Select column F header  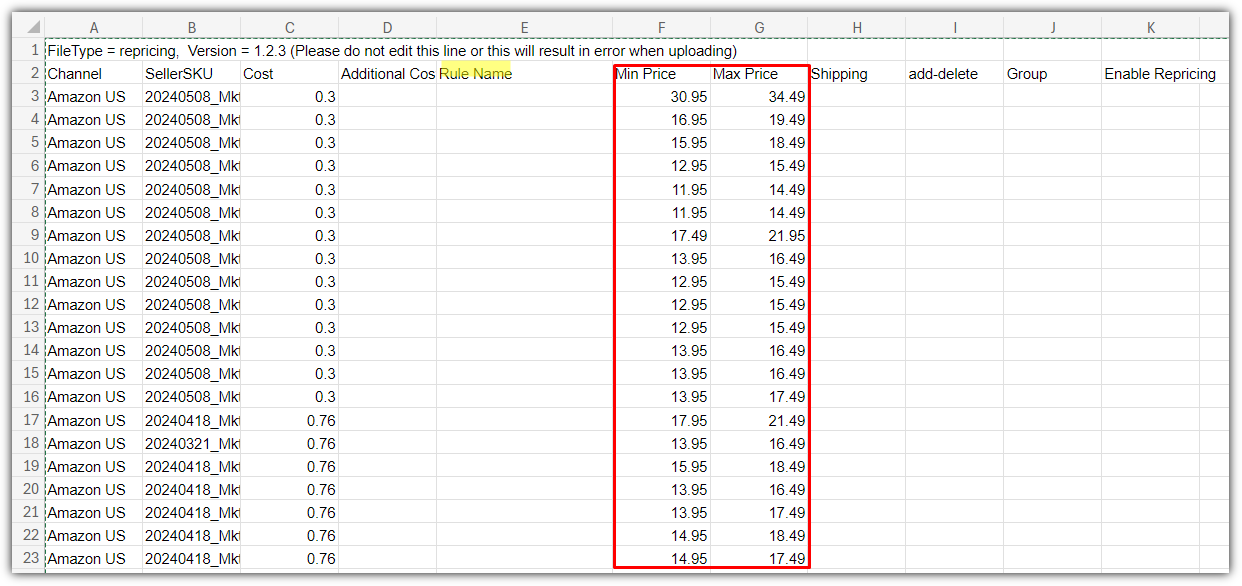point(661,28)
